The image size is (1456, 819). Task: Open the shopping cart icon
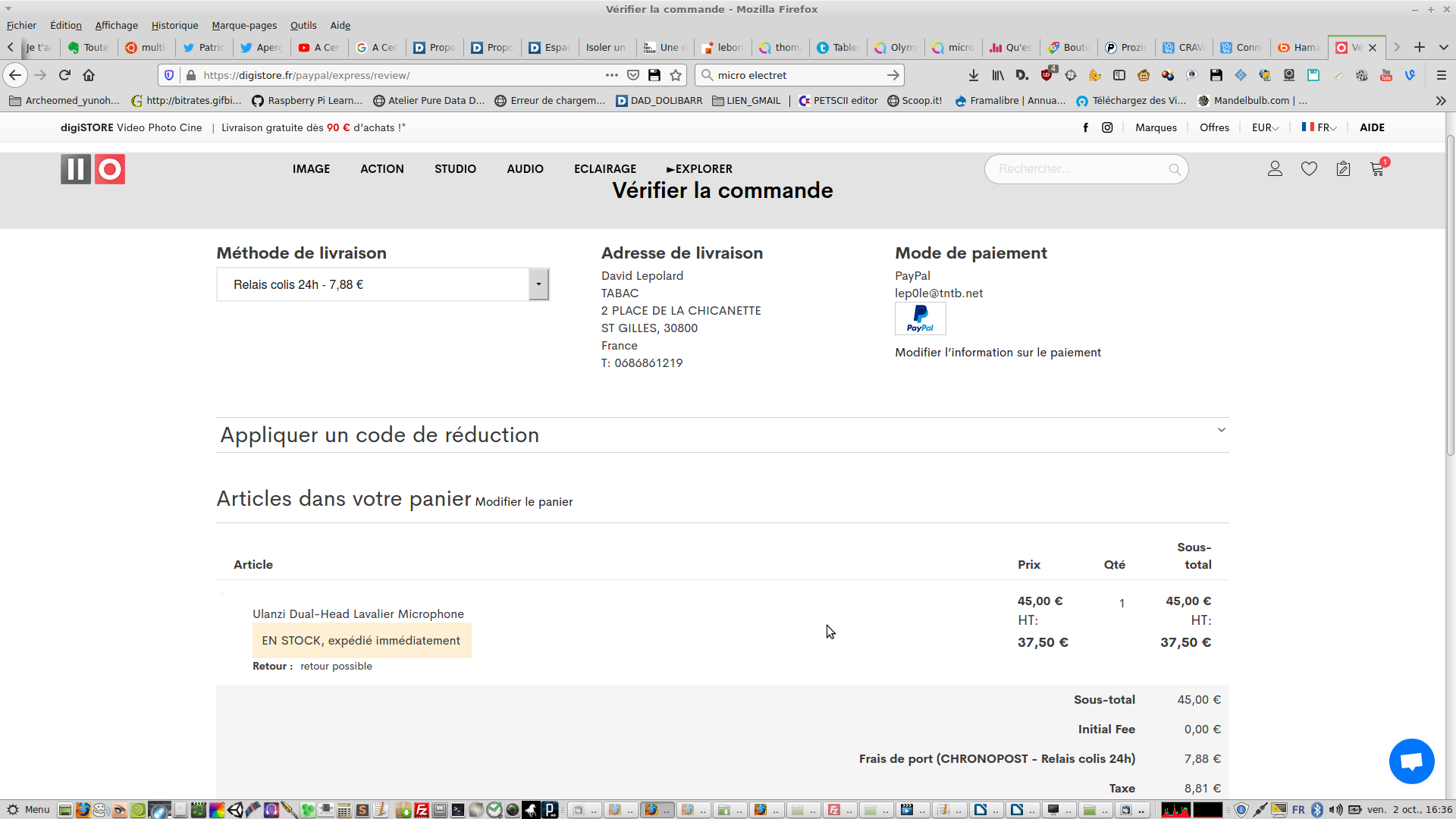point(1377,169)
